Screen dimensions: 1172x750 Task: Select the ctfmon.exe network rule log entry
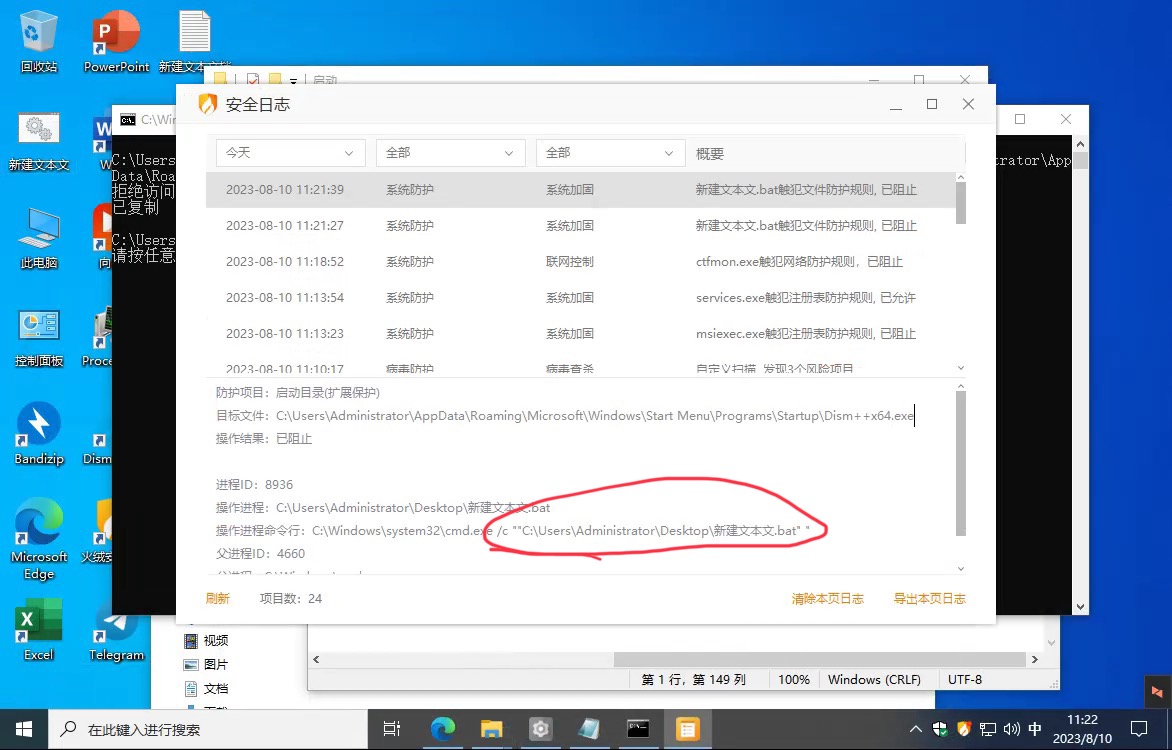580,262
